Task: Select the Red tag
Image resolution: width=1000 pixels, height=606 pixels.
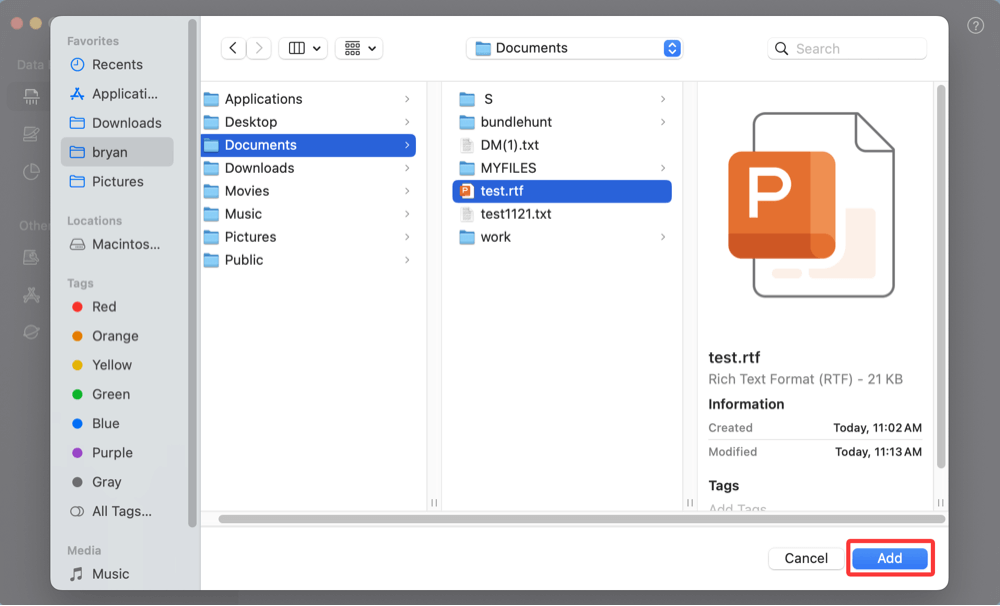Action: 104,307
